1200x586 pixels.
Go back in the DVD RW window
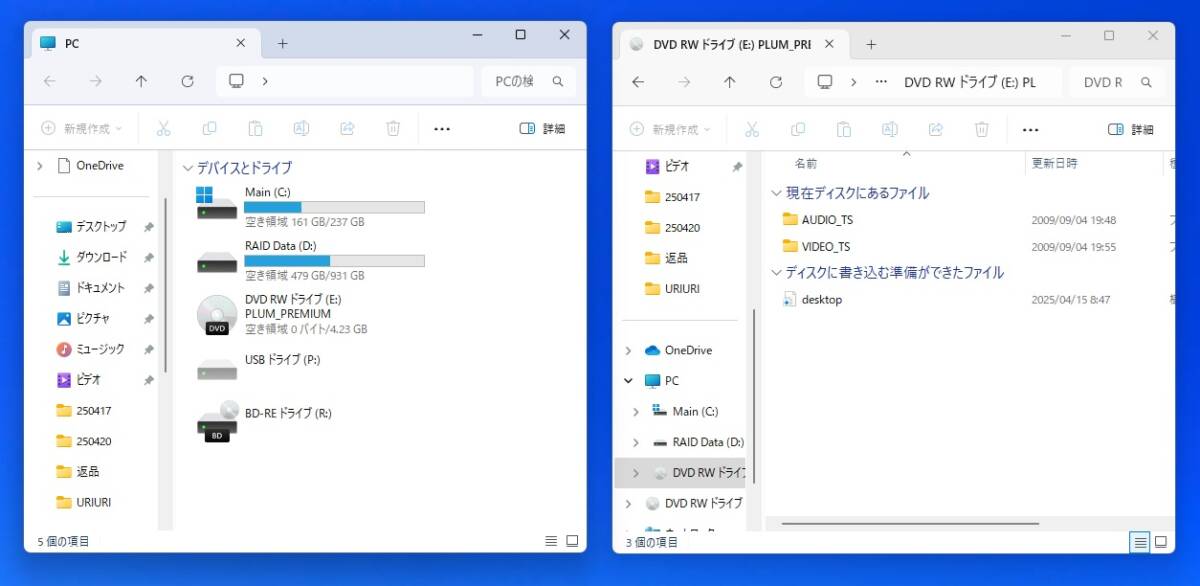(x=638, y=82)
